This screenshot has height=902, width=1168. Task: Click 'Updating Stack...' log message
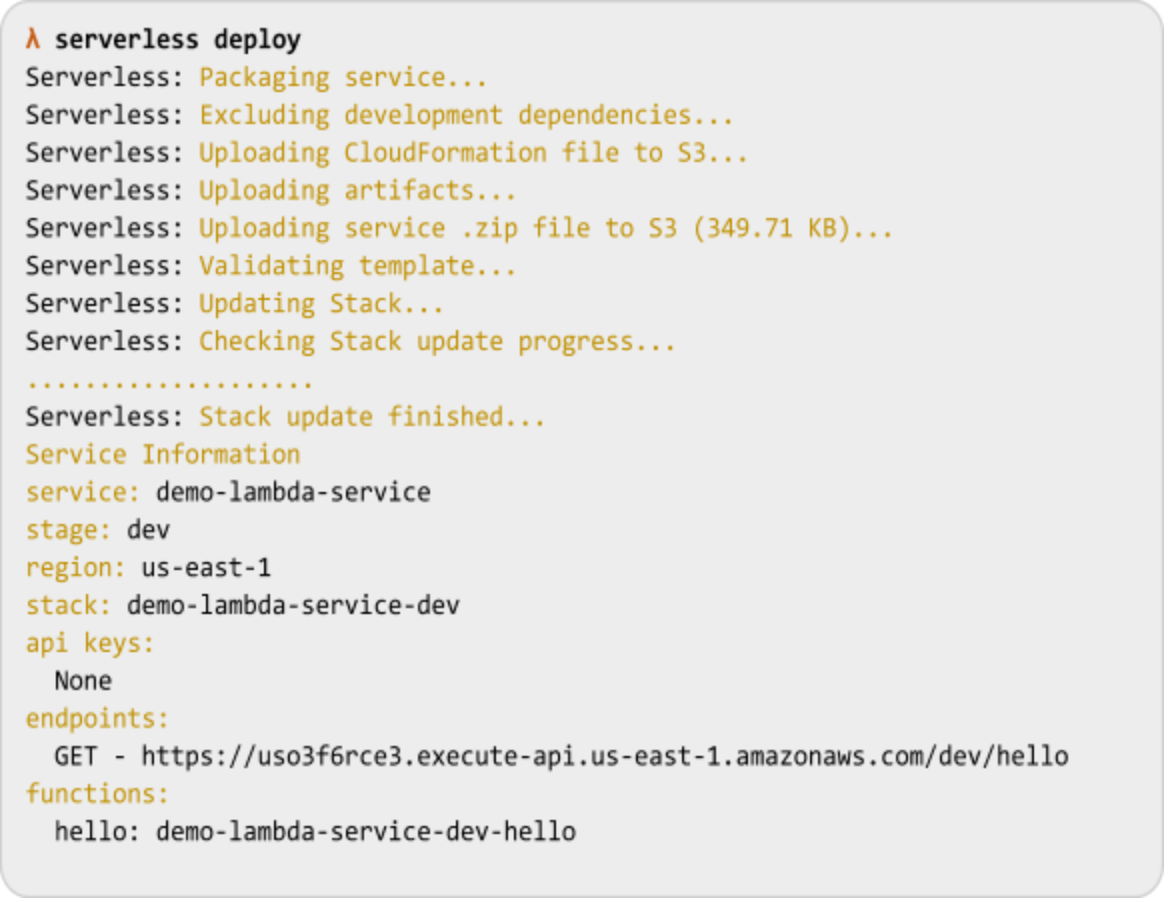click(x=321, y=304)
